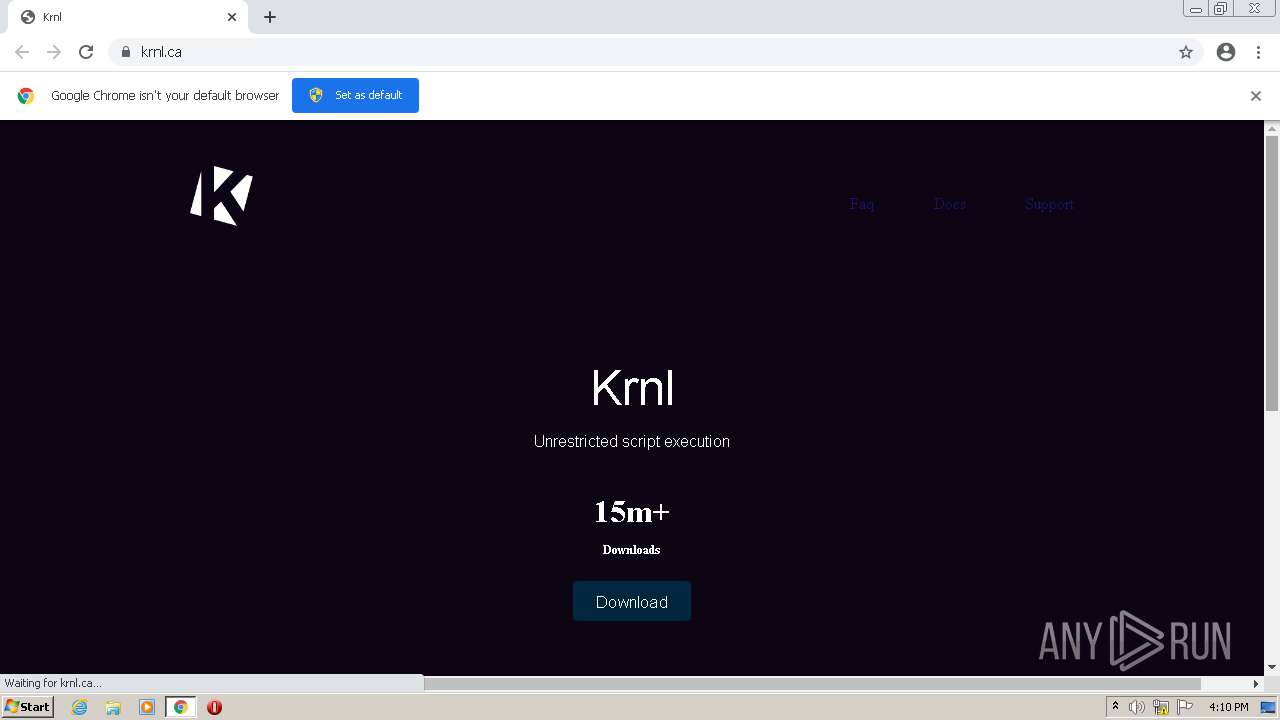Open the Docs link
This screenshot has height=720, width=1280.
950,204
